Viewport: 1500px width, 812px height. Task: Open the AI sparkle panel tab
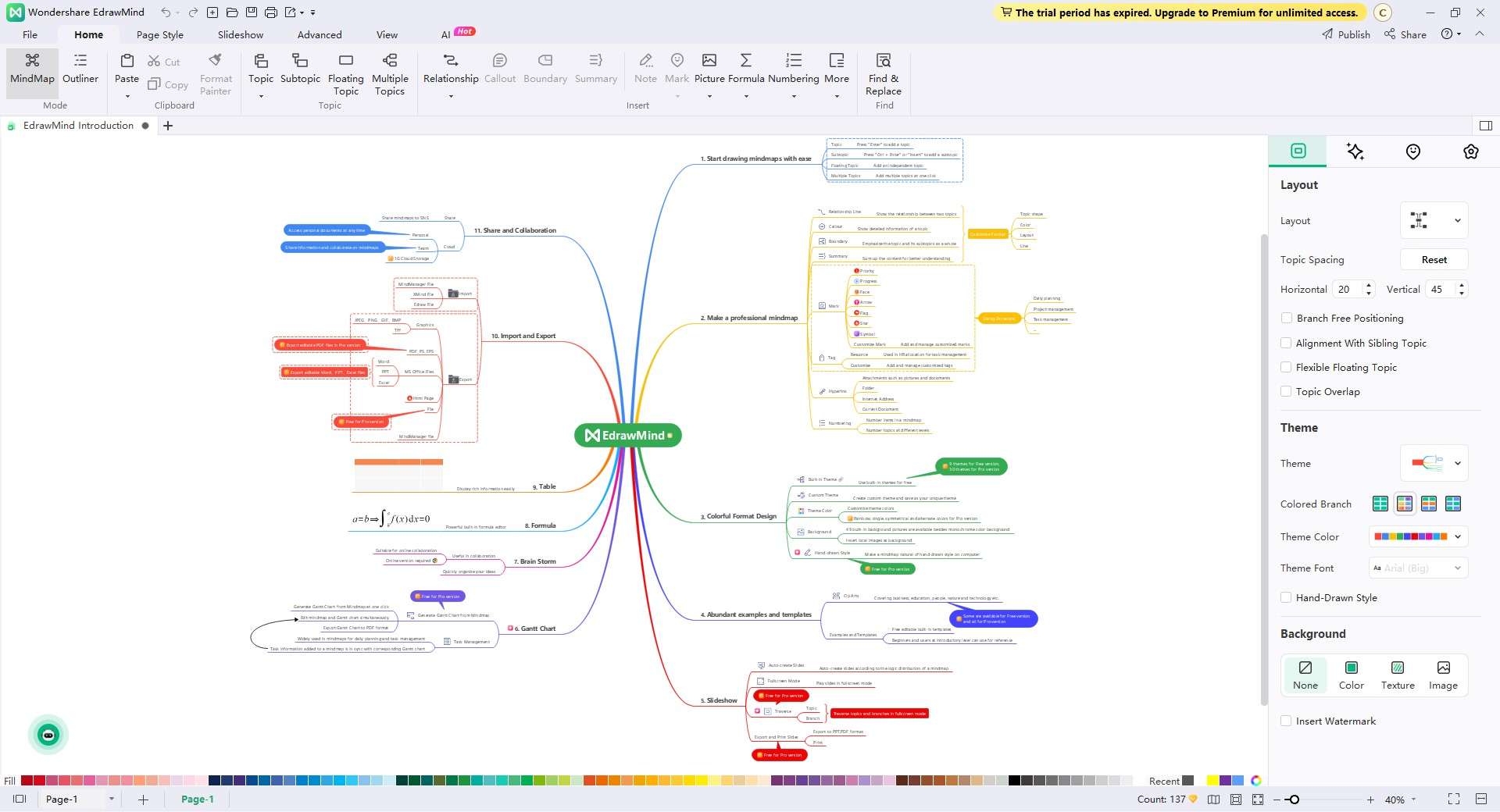[1355, 151]
